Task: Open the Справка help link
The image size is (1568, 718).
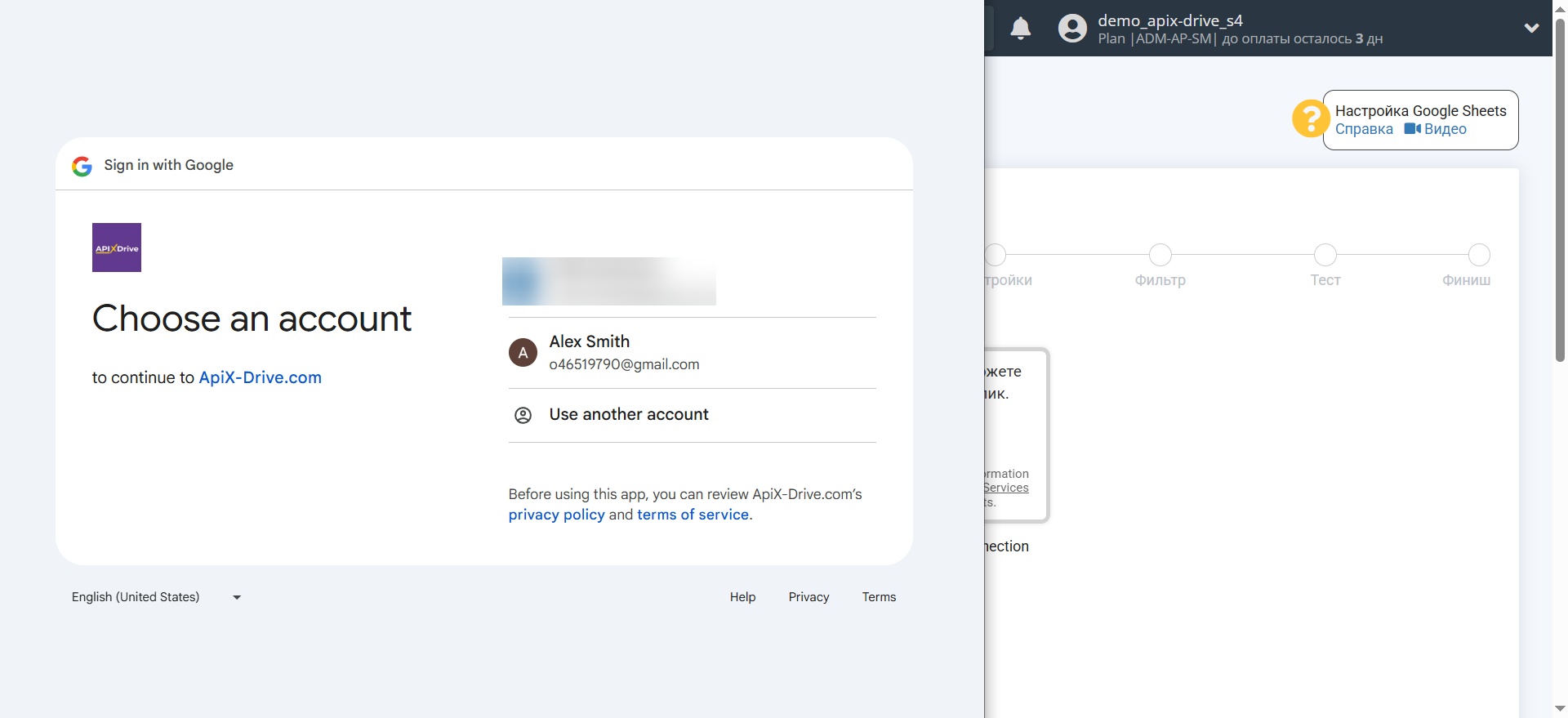Action: pos(1363,129)
